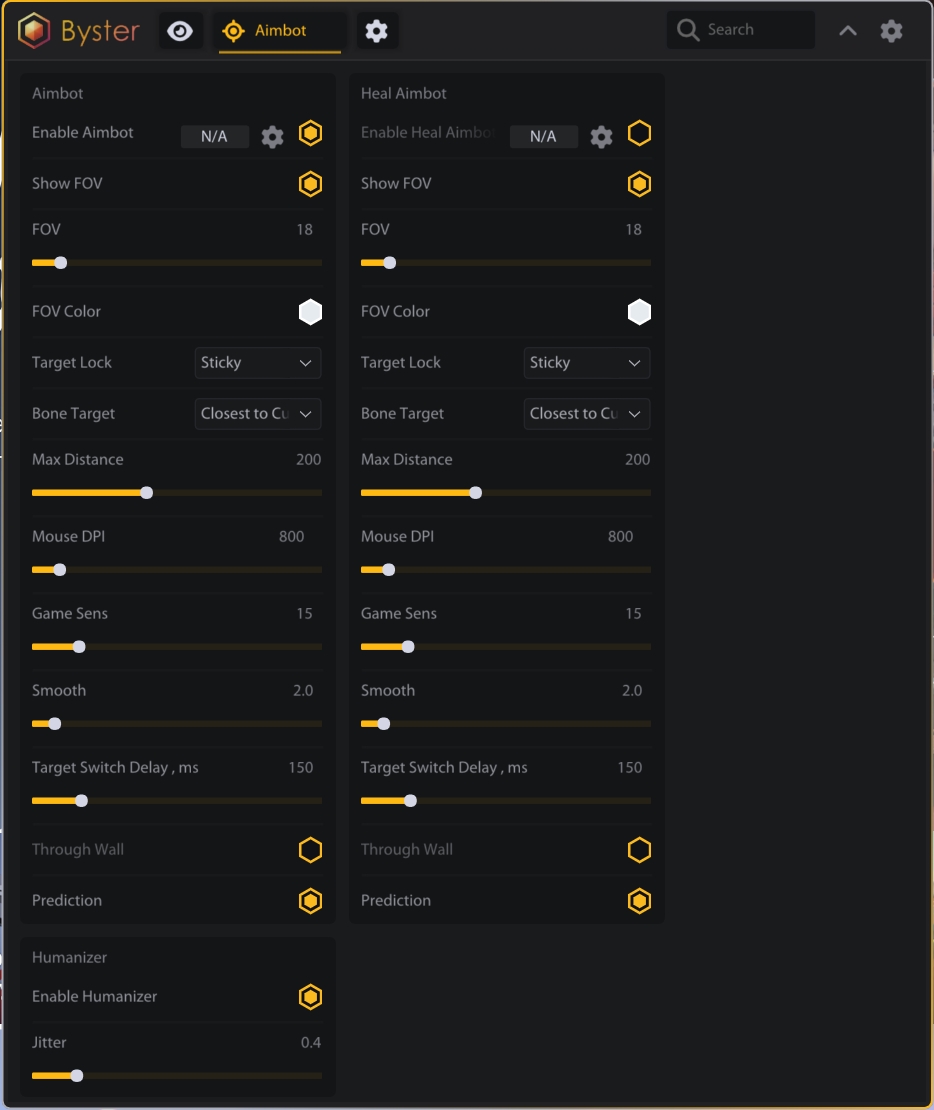Toggle Prediction in Heal Aimbot panel

pyautogui.click(x=639, y=901)
